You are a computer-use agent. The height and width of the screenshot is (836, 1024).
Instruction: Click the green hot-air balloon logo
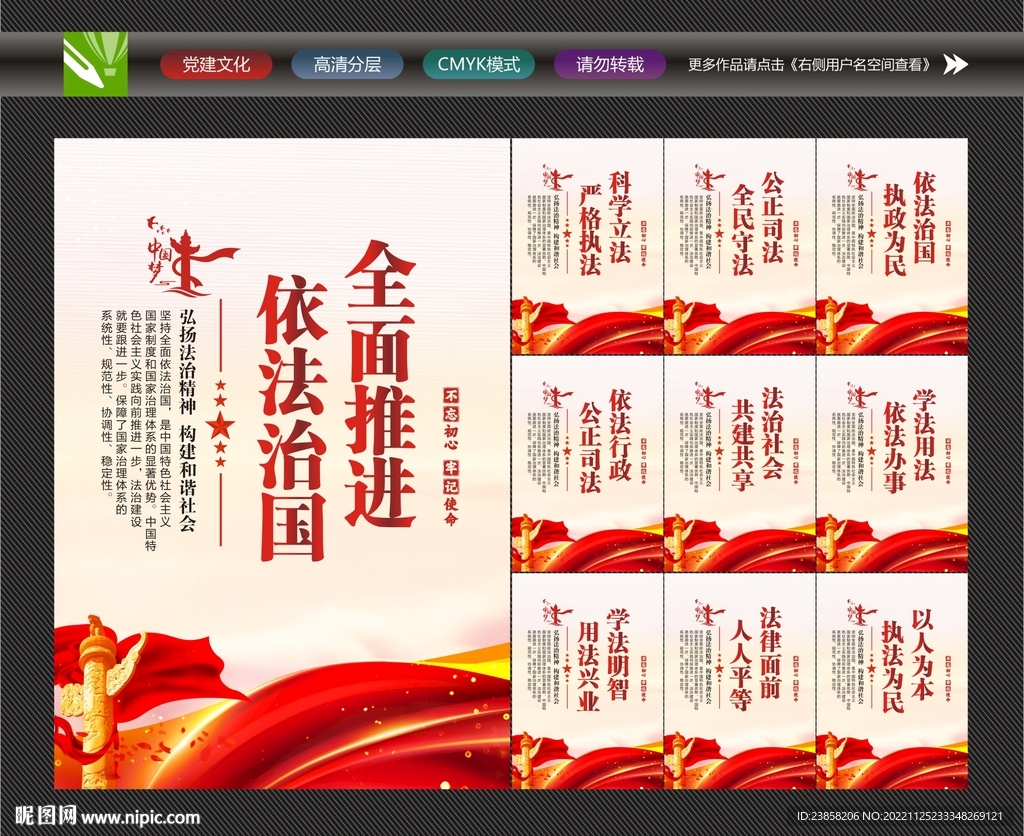click(95, 64)
